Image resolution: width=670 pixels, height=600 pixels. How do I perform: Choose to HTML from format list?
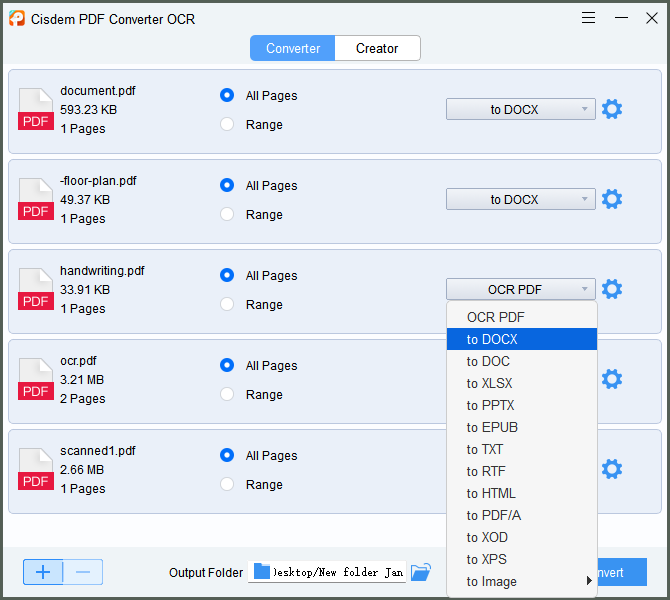[522, 493]
